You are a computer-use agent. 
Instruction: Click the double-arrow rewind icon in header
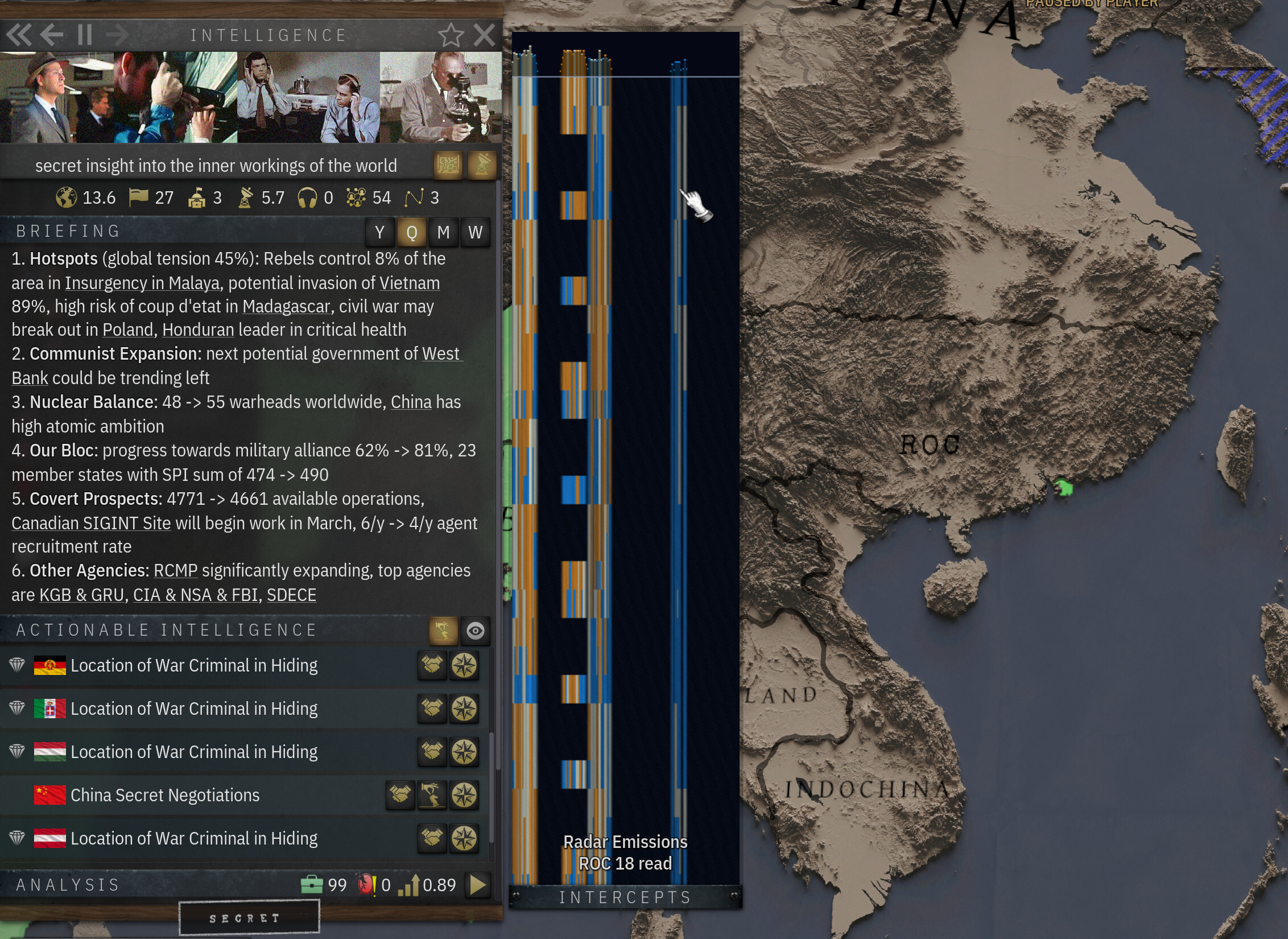(19, 35)
